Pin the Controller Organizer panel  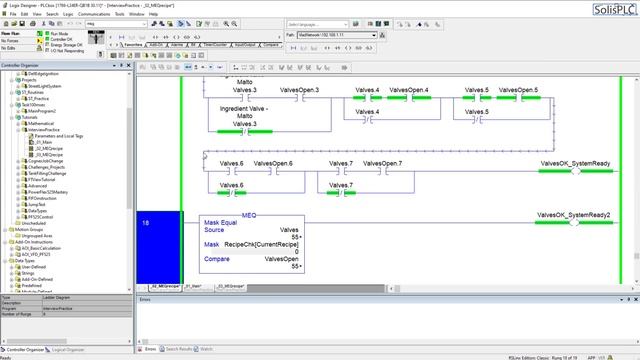click(x=121, y=65)
